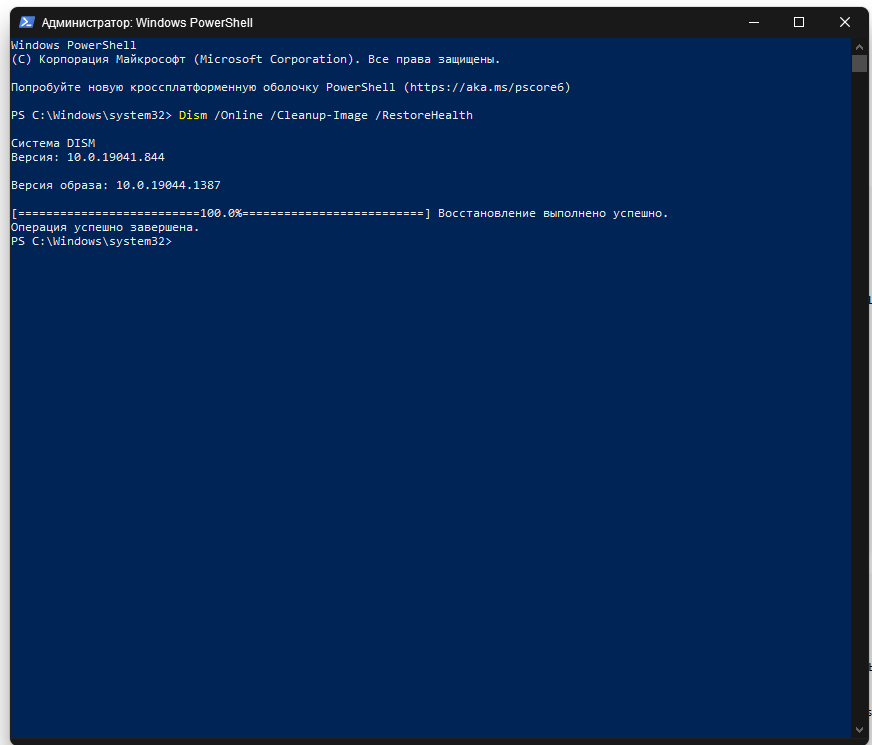Click the 'Система DISM' output line
This screenshot has height=745, width=872.
pyautogui.click(x=53, y=143)
